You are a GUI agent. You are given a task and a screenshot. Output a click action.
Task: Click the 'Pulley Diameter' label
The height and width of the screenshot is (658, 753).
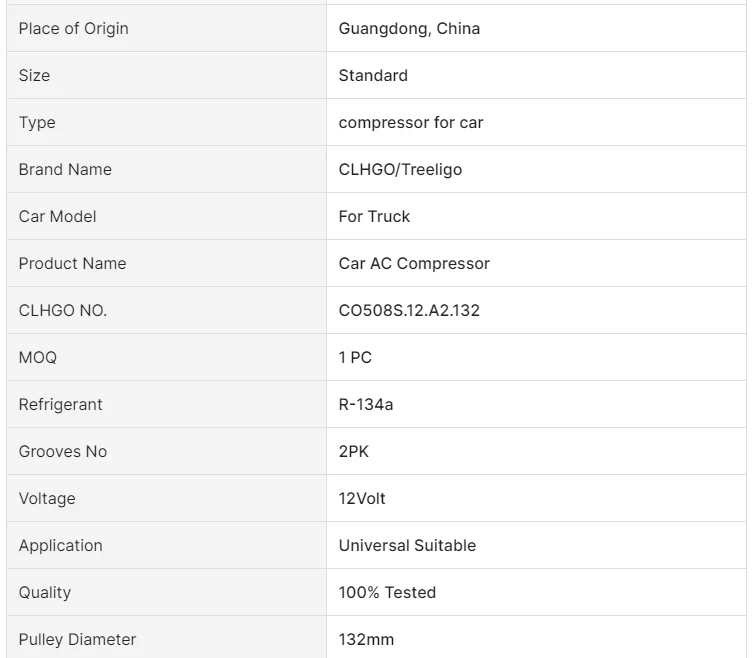[77, 639]
